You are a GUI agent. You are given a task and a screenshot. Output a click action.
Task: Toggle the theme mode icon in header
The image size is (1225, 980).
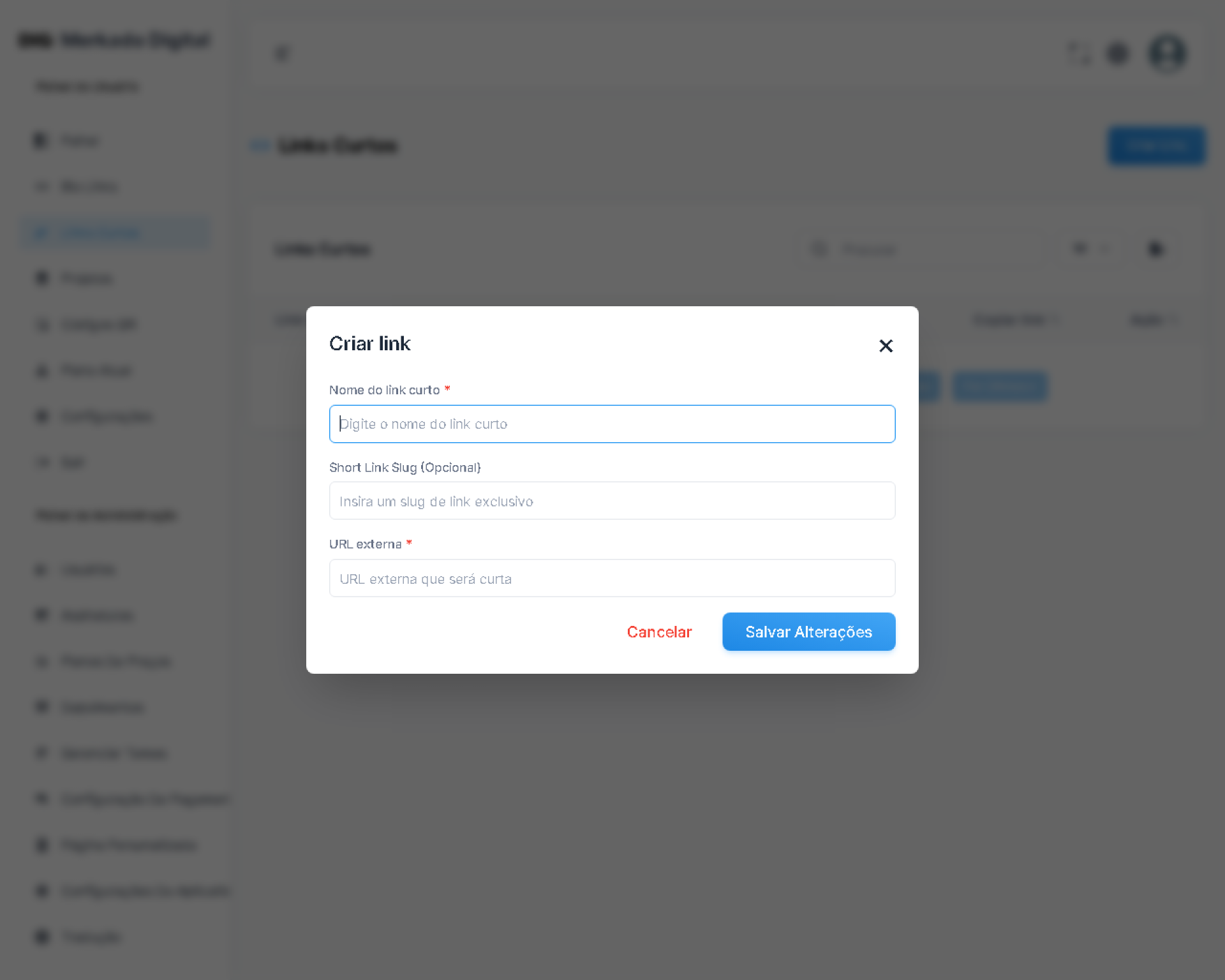click(1118, 54)
